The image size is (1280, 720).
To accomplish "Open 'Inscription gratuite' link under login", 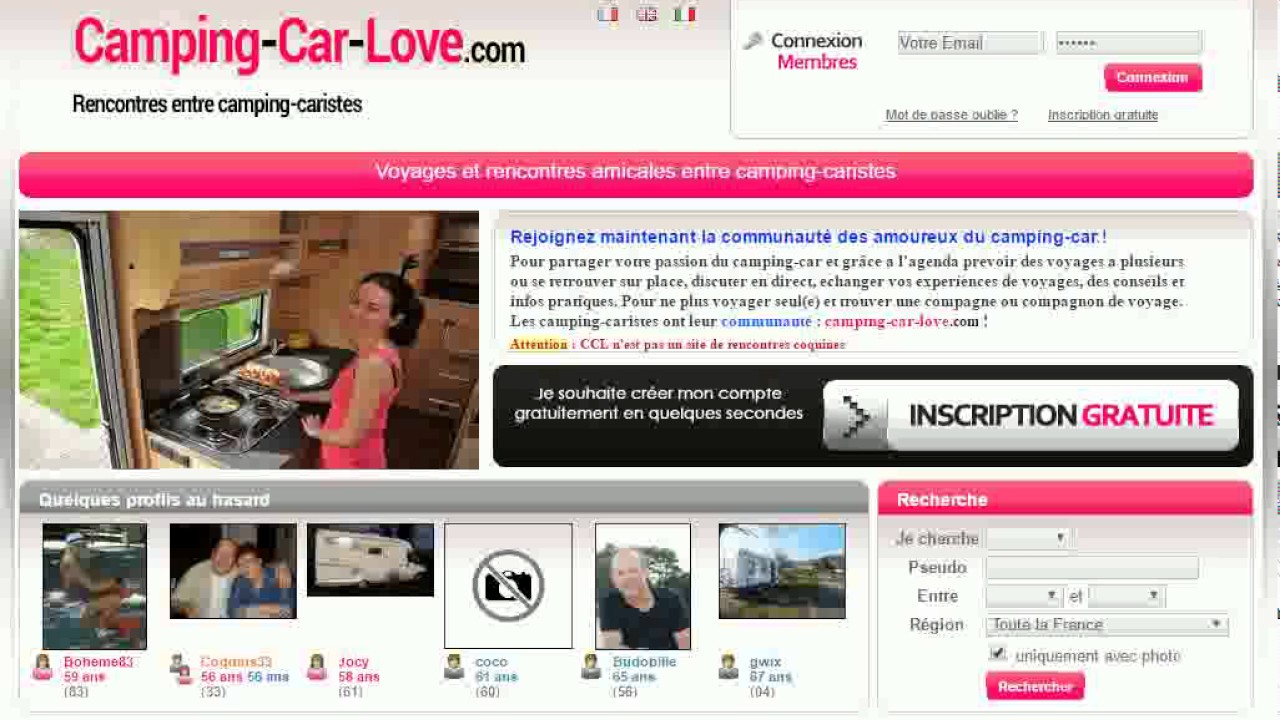I will (1103, 115).
